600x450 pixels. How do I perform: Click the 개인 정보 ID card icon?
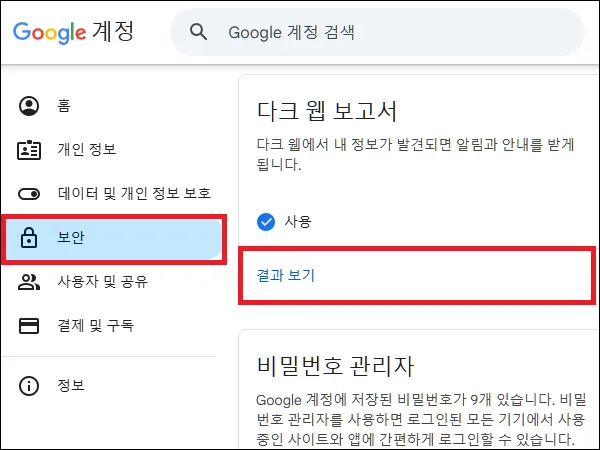[29, 150]
